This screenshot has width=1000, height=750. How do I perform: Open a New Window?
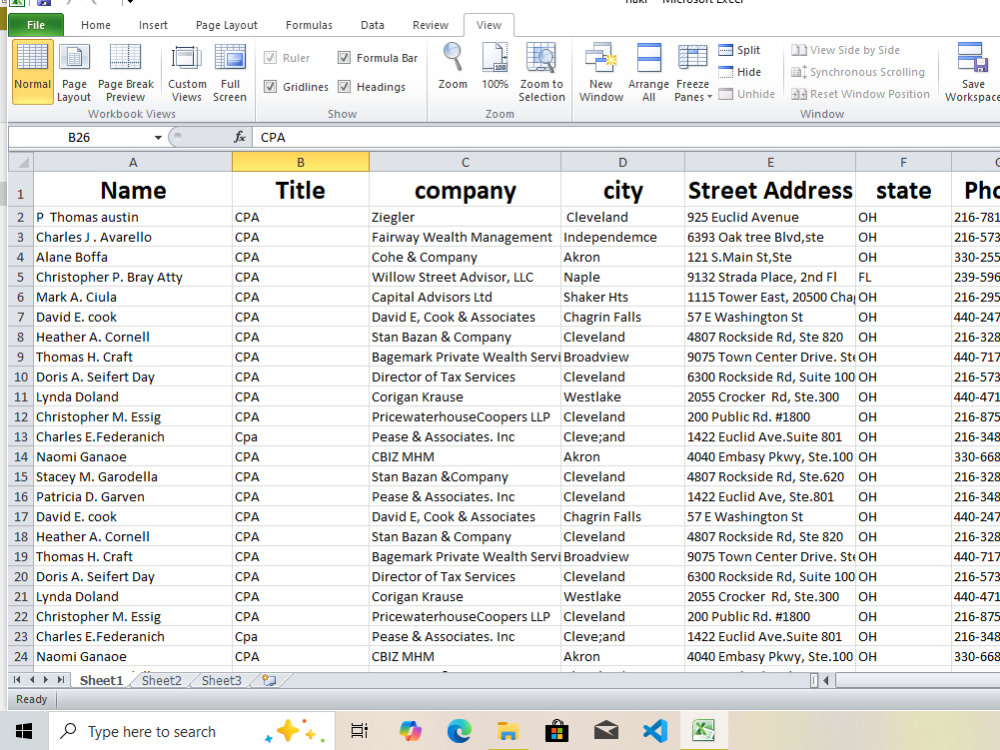[601, 71]
